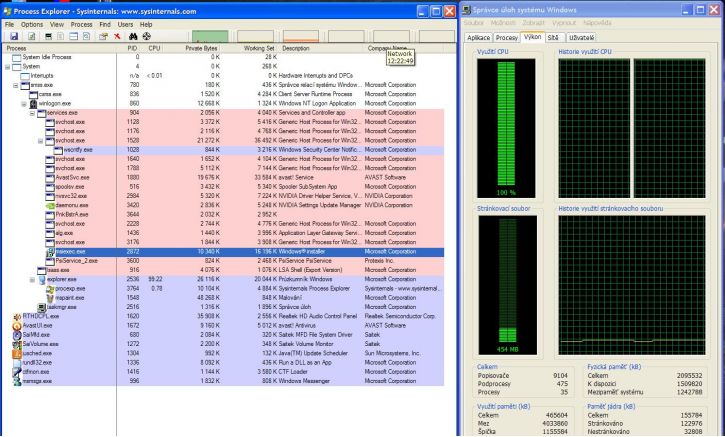
Task: Click the winlogon.exe process icon
Action: click(x=33, y=104)
